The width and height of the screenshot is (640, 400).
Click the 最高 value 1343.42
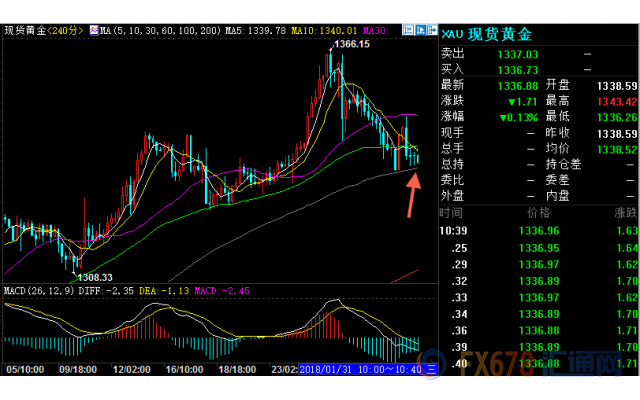coord(617,102)
